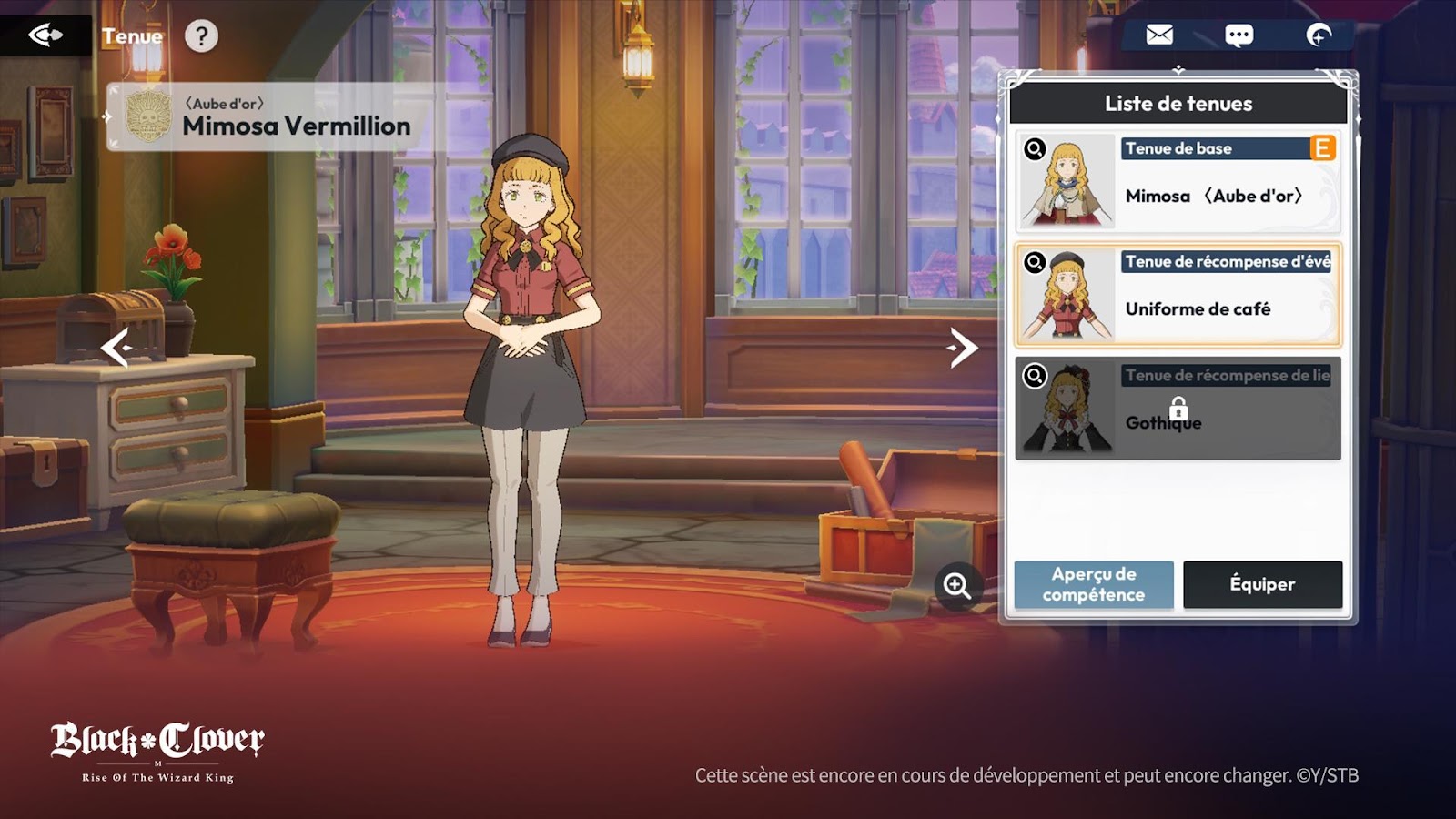Show next character with right arrow
Screen dimensions: 1456x819
962,348
